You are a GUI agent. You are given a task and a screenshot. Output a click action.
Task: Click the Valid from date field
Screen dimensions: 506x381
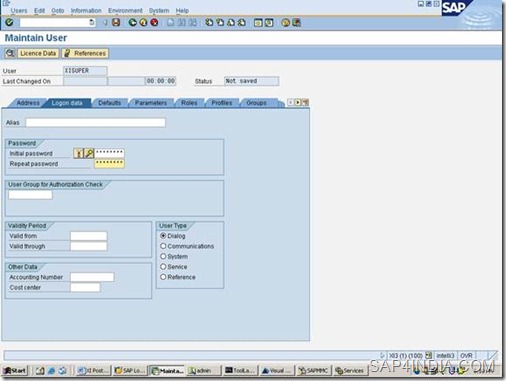click(89, 236)
